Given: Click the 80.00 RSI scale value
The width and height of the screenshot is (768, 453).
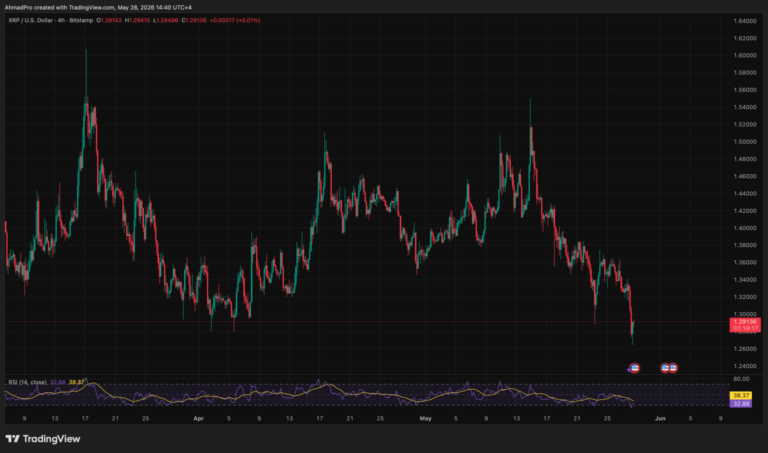Looking at the screenshot, I should [x=741, y=379].
